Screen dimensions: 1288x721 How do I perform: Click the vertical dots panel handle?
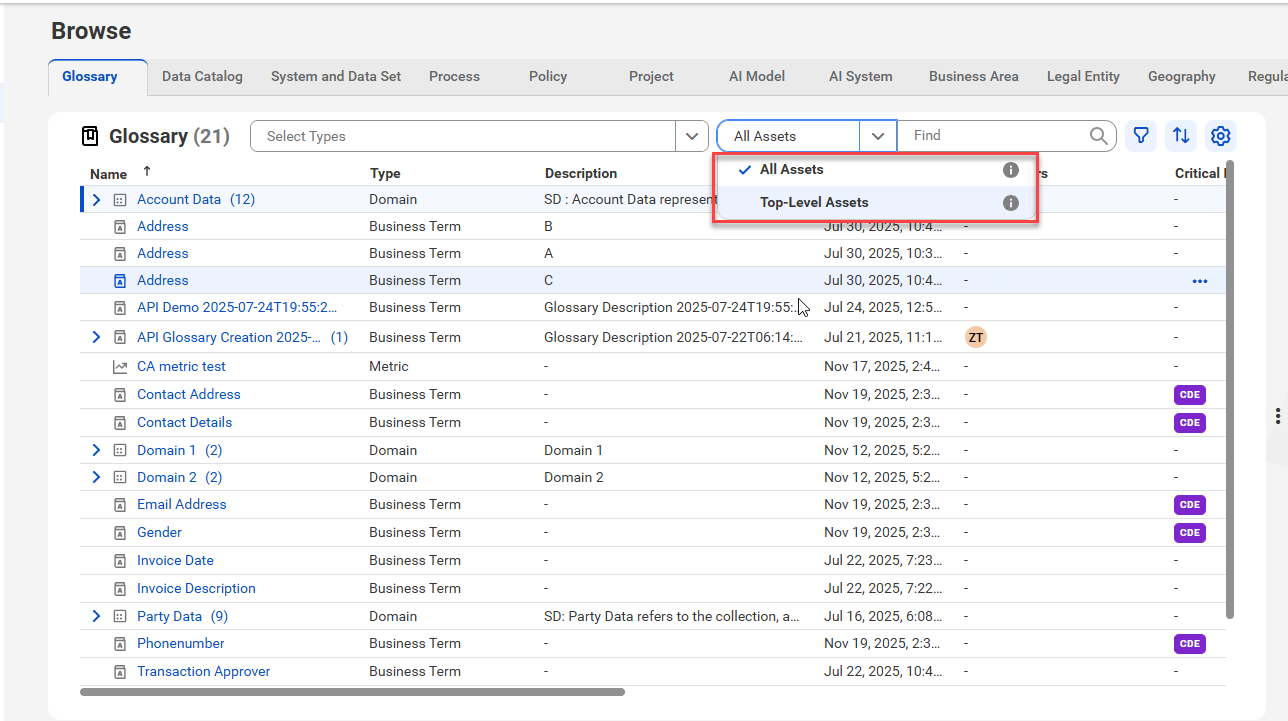tap(1279, 416)
